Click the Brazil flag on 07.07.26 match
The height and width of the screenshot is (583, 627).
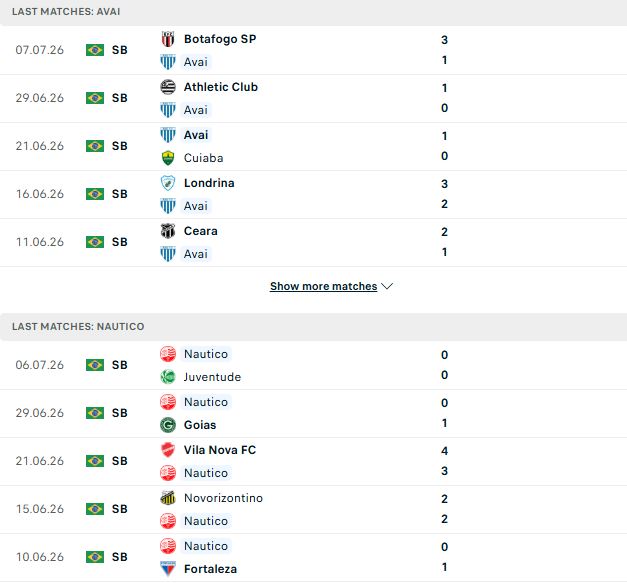click(95, 50)
